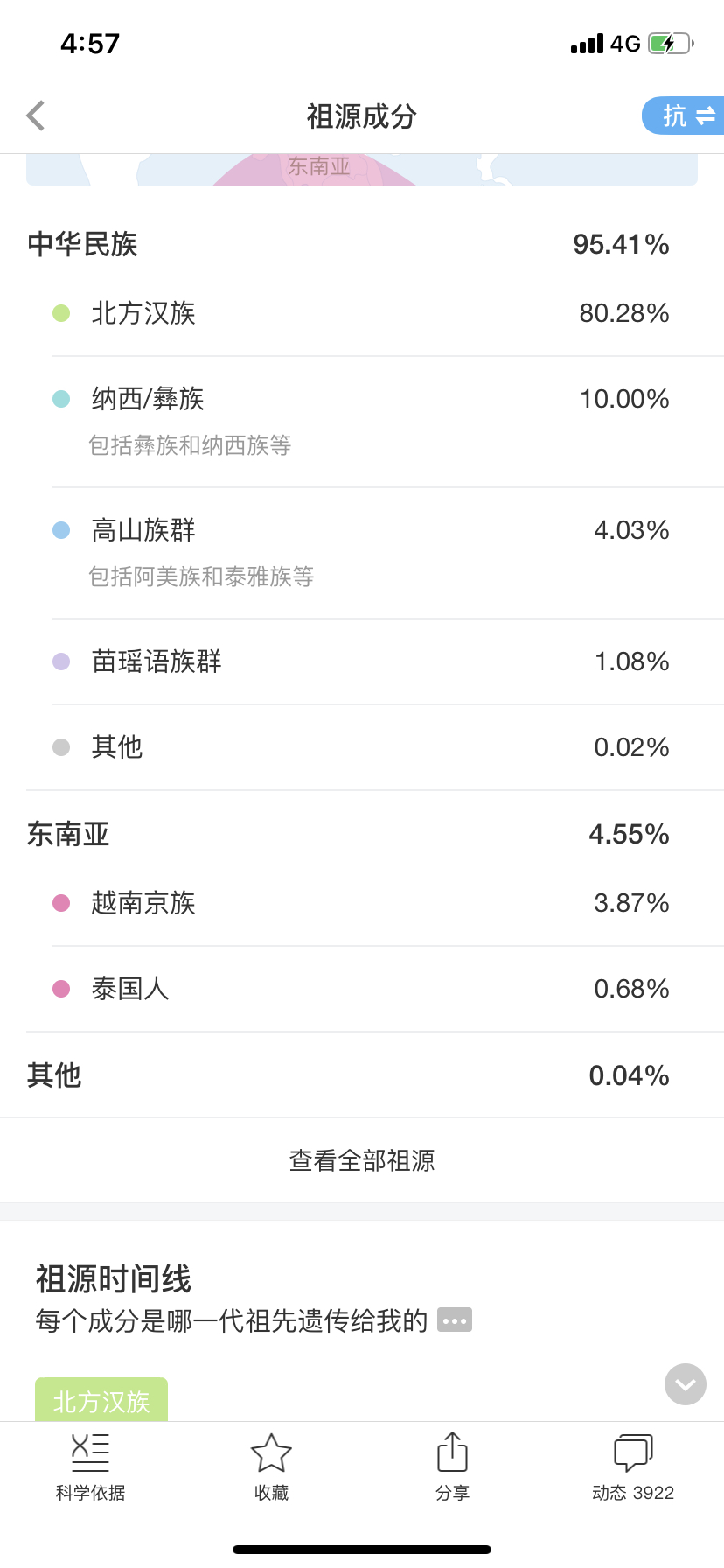Viewport: 724px width, 1568px height.
Task: Expand with the round down-chevron button
Action: tap(686, 1384)
